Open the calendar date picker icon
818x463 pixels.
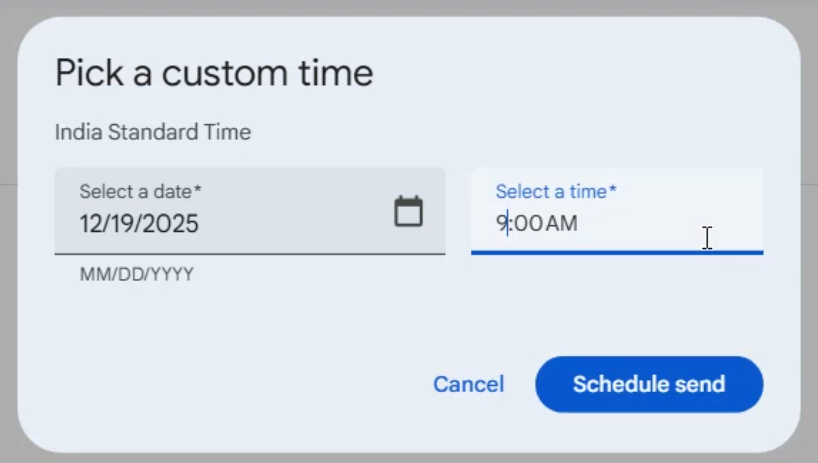coord(408,212)
